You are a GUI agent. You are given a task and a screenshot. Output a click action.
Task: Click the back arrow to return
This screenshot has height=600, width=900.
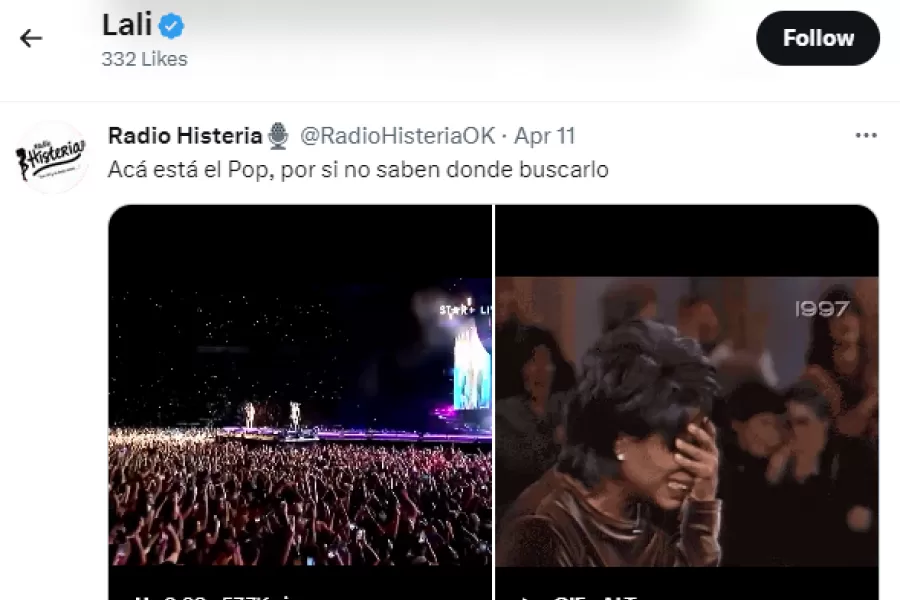pyautogui.click(x=31, y=37)
